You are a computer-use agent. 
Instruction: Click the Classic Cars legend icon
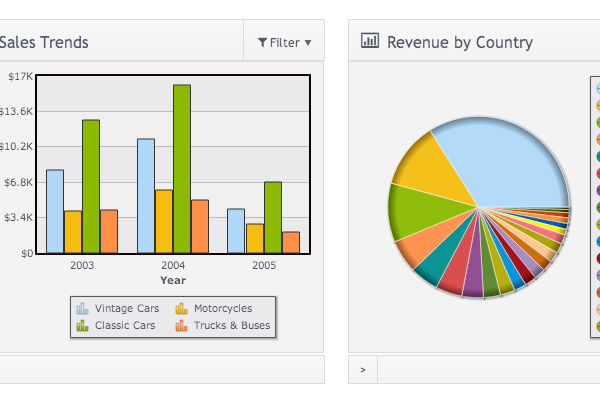click(x=82, y=326)
